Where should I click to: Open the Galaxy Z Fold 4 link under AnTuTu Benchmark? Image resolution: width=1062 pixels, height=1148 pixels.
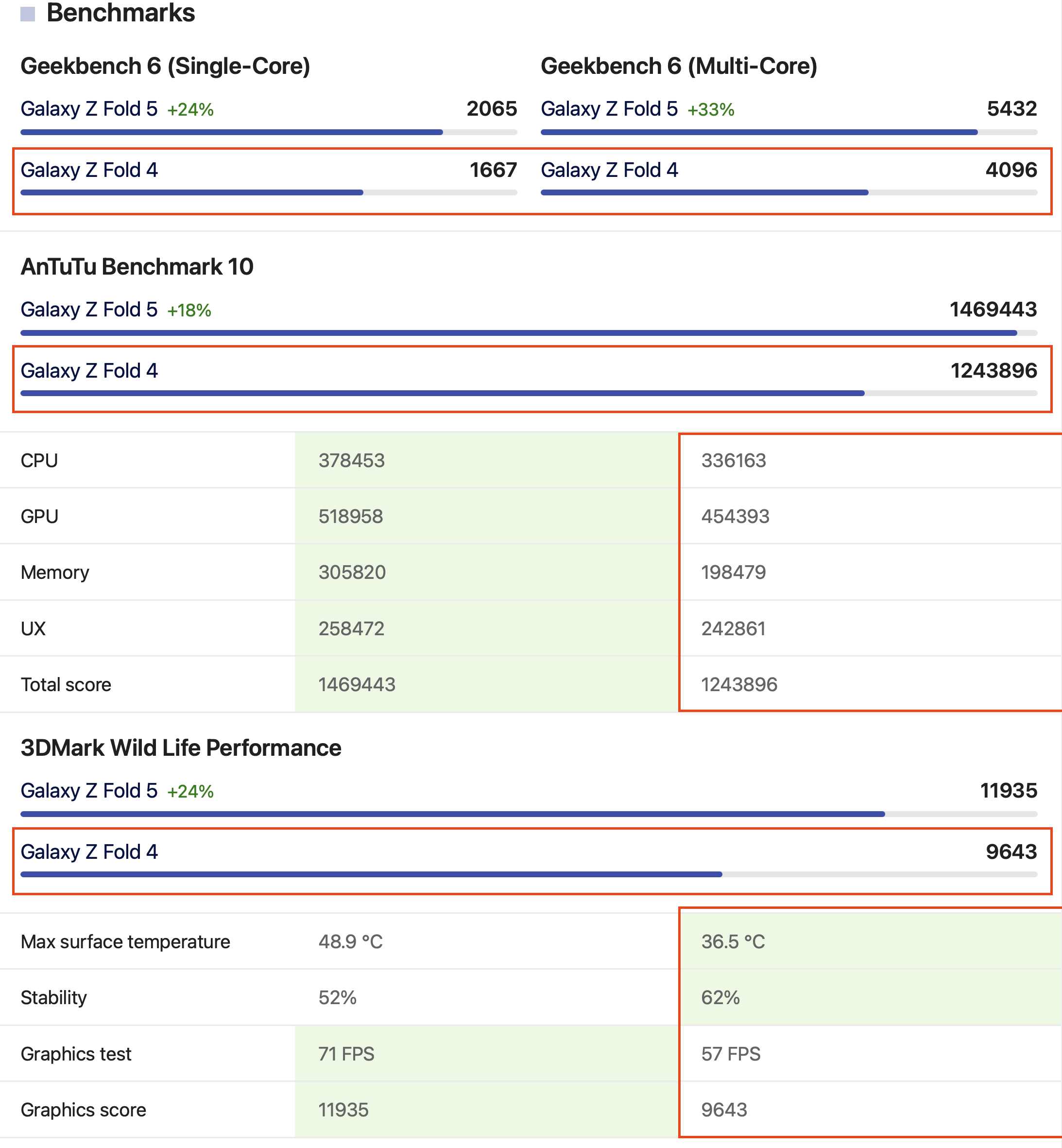tap(89, 371)
